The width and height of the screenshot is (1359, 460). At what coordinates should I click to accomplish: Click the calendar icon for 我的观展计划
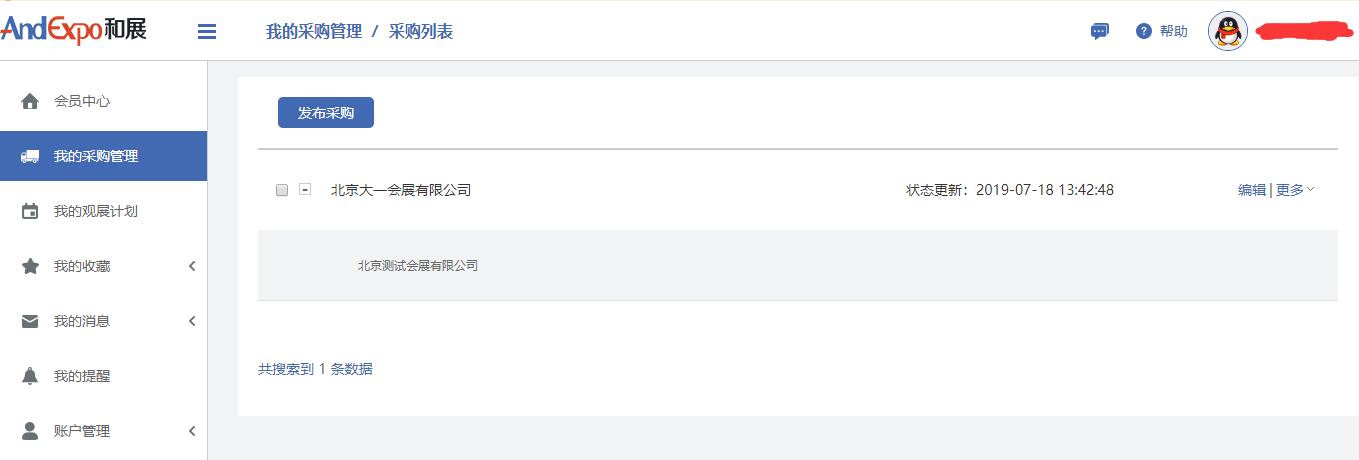click(x=30, y=211)
